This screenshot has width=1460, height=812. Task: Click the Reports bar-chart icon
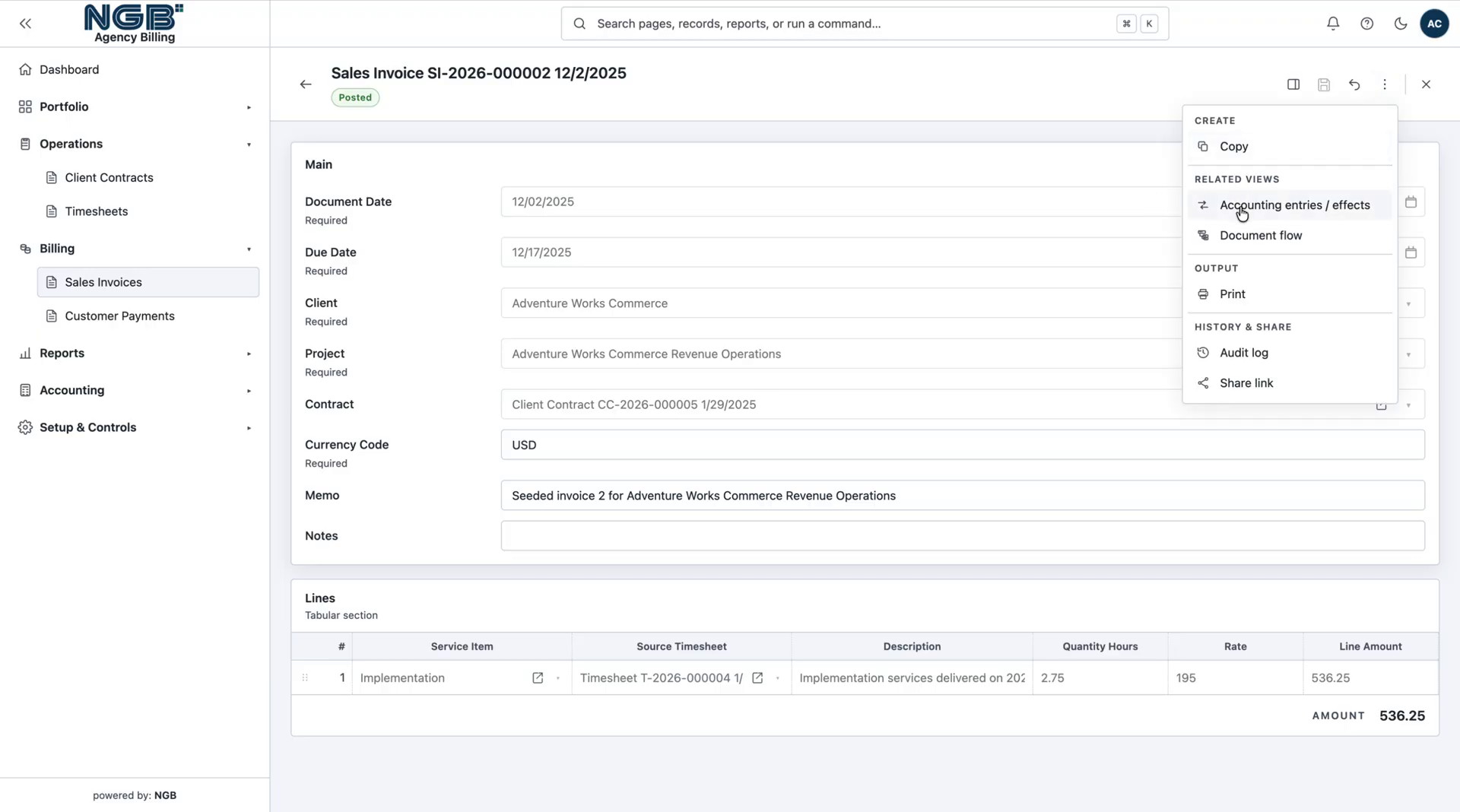pyautogui.click(x=25, y=354)
